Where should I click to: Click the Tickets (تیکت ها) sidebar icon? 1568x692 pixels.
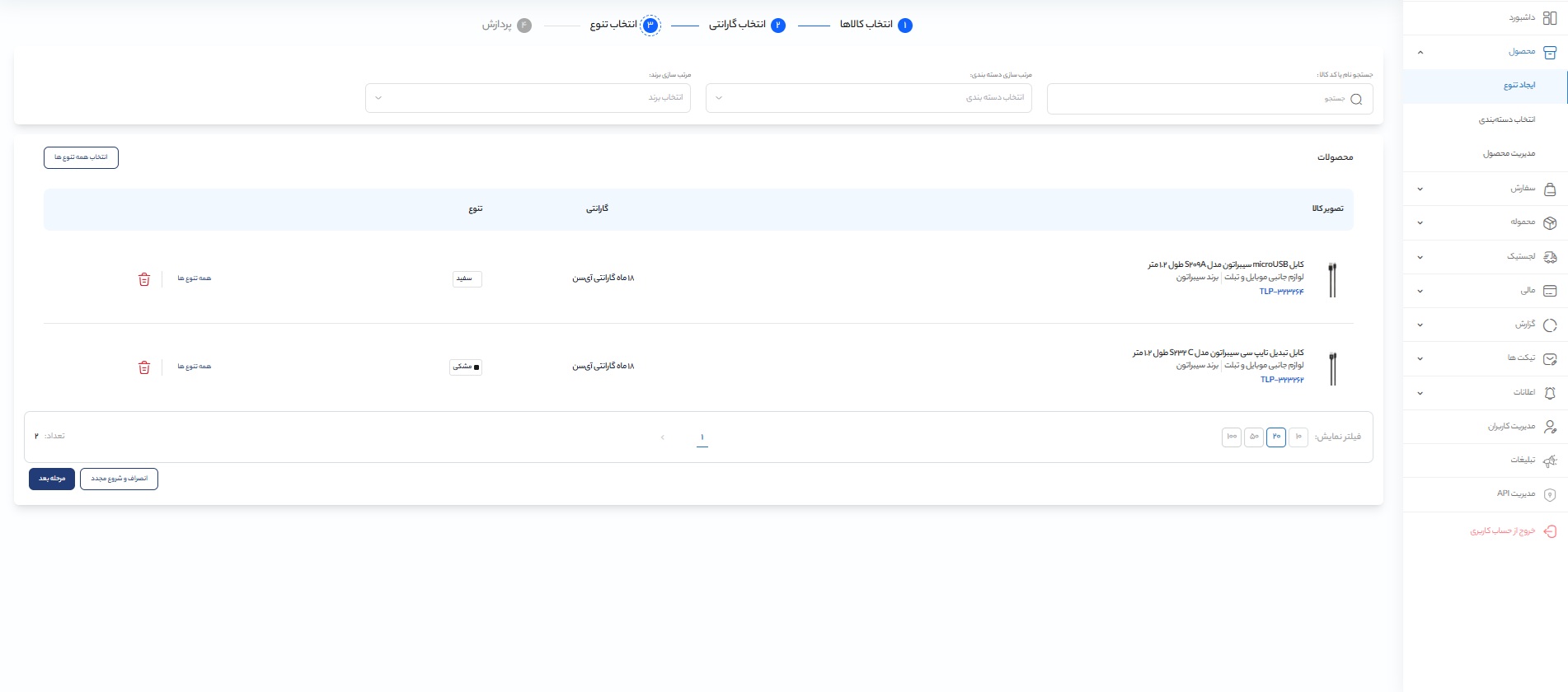click(1549, 358)
